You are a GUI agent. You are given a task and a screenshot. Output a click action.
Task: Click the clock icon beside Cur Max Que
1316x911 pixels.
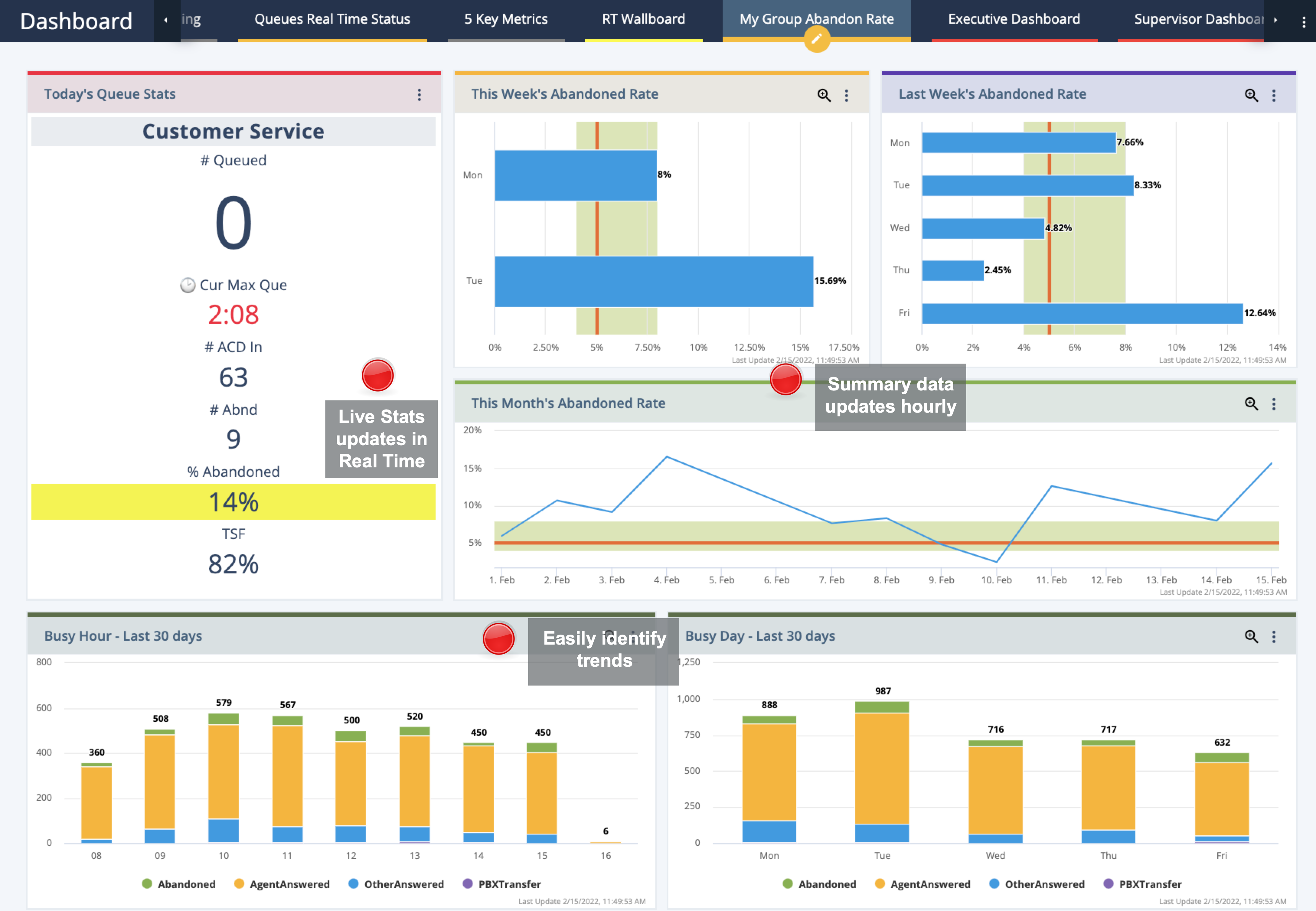188,286
